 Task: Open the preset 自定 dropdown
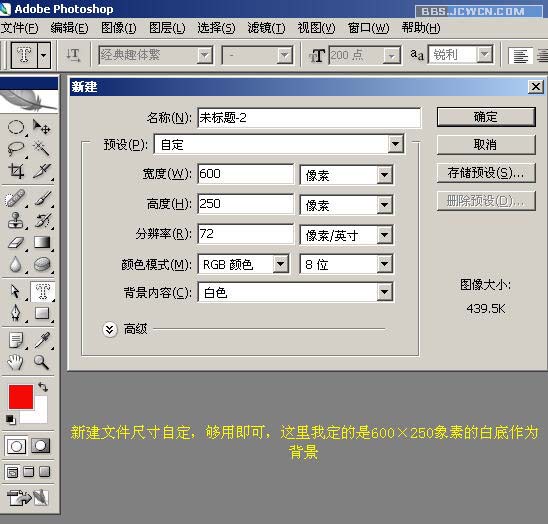click(395, 144)
